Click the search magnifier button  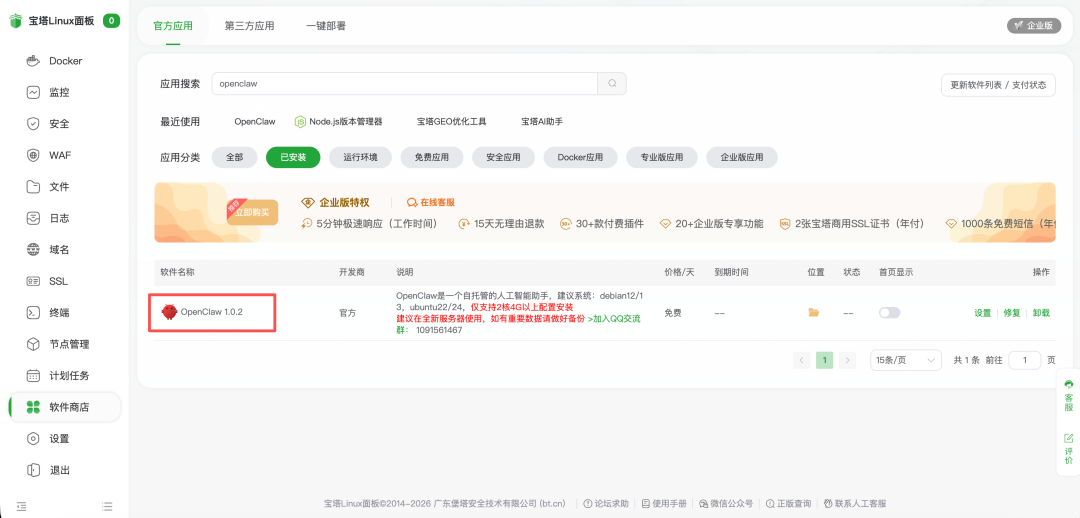click(x=612, y=83)
